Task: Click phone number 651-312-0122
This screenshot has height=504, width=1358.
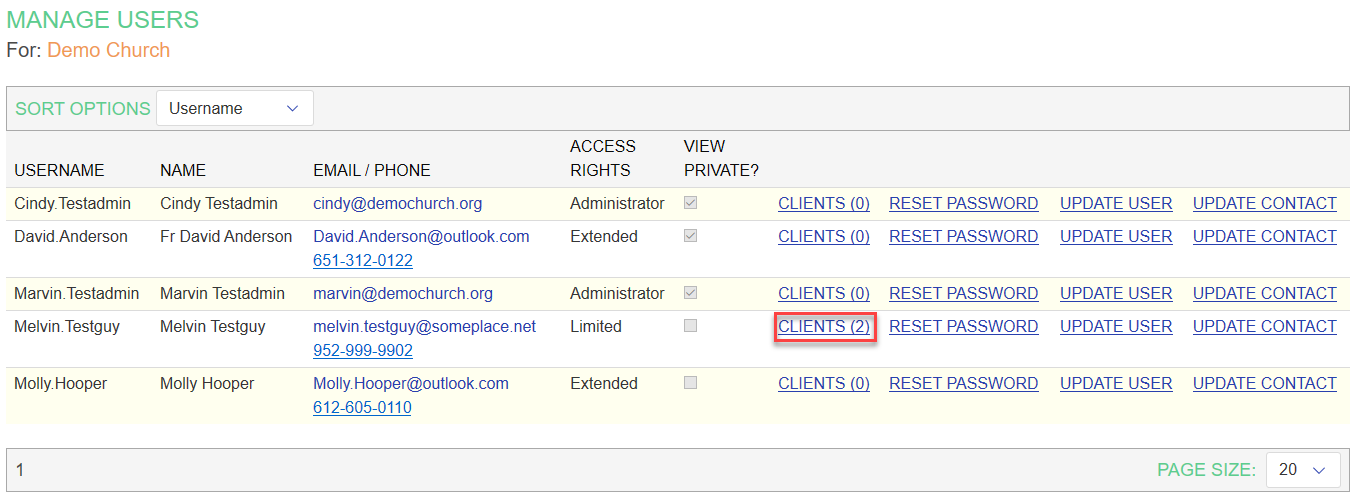Action: pyautogui.click(x=363, y=260)
